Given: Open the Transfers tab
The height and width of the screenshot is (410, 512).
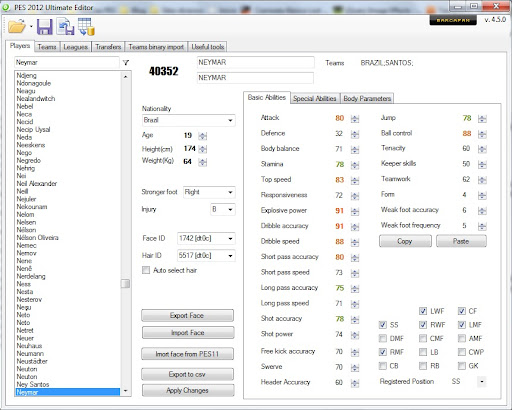Looking at the screenshot, I should [x=108, y=47].
